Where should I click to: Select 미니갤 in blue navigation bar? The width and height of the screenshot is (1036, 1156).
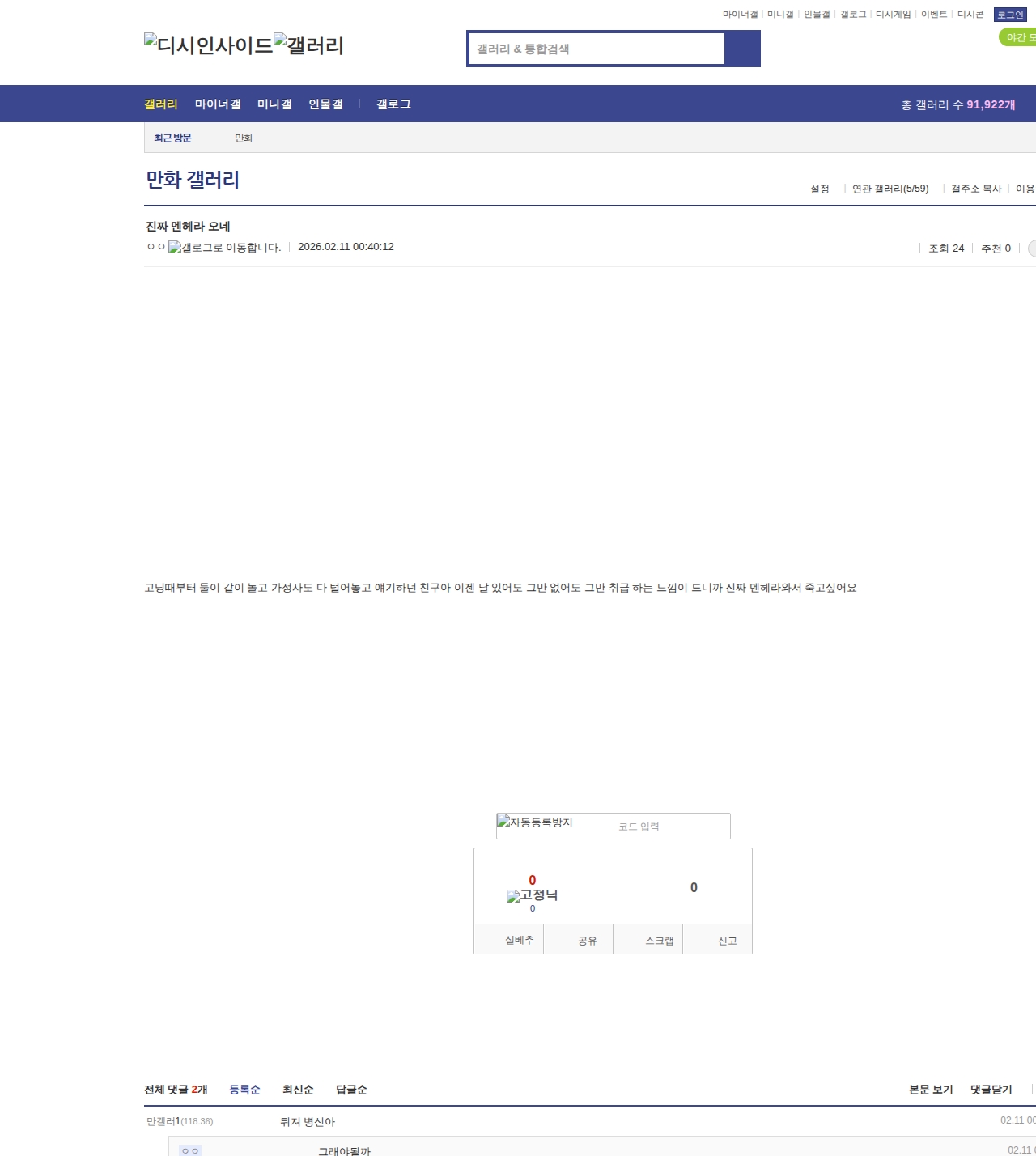pos(274,104)
